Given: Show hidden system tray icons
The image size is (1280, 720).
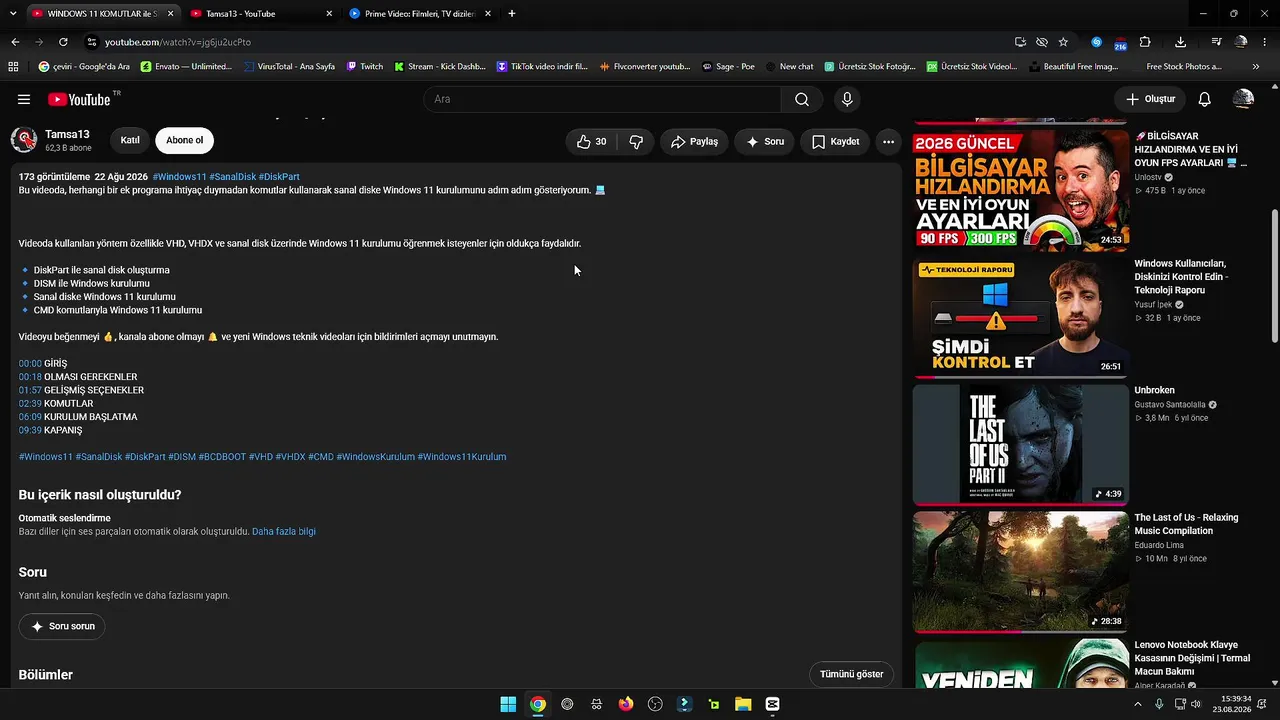Looking at the screenshot, I should 1137,704.
